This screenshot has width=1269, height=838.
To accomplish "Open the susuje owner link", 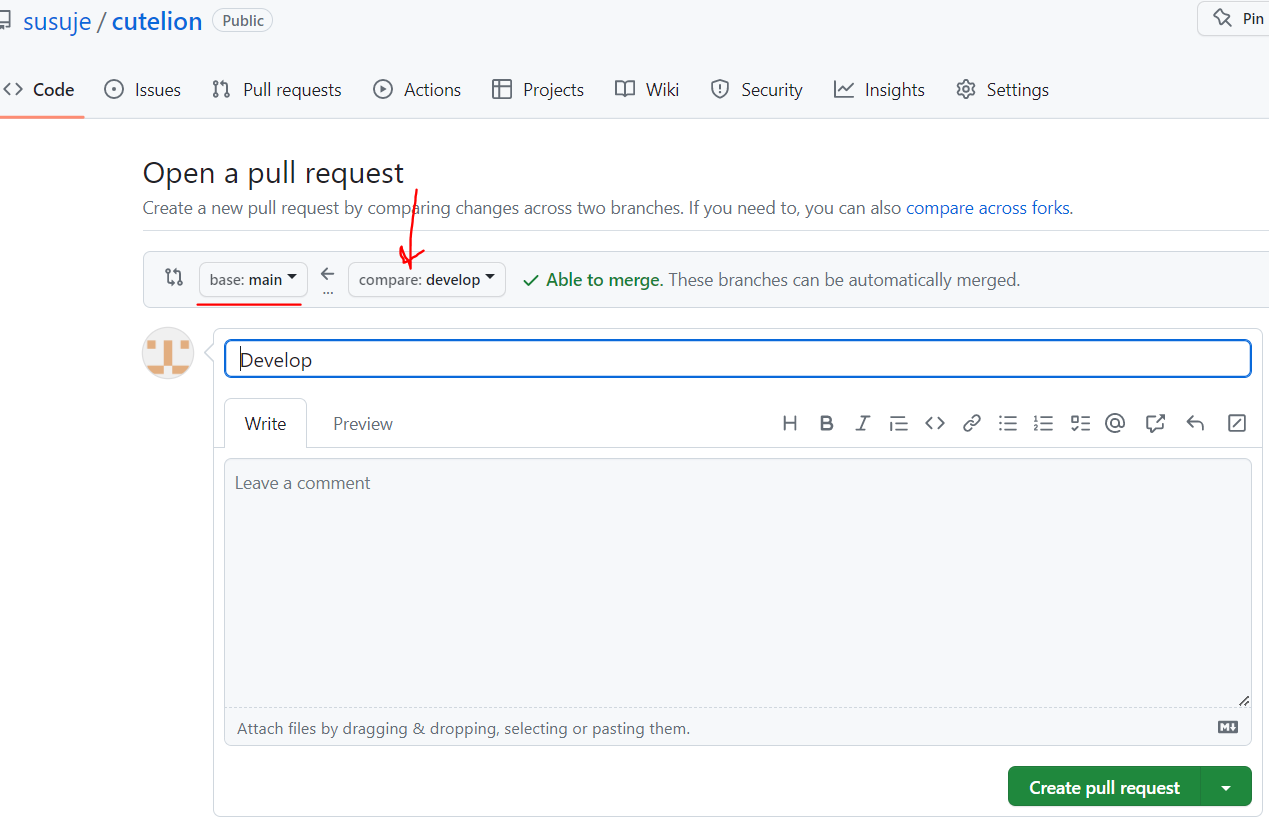I will (x=57, y=21).
